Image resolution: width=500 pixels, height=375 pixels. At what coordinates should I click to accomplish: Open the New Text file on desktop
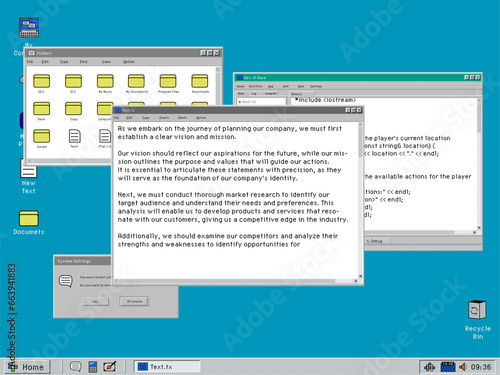(x=29, y=168)
